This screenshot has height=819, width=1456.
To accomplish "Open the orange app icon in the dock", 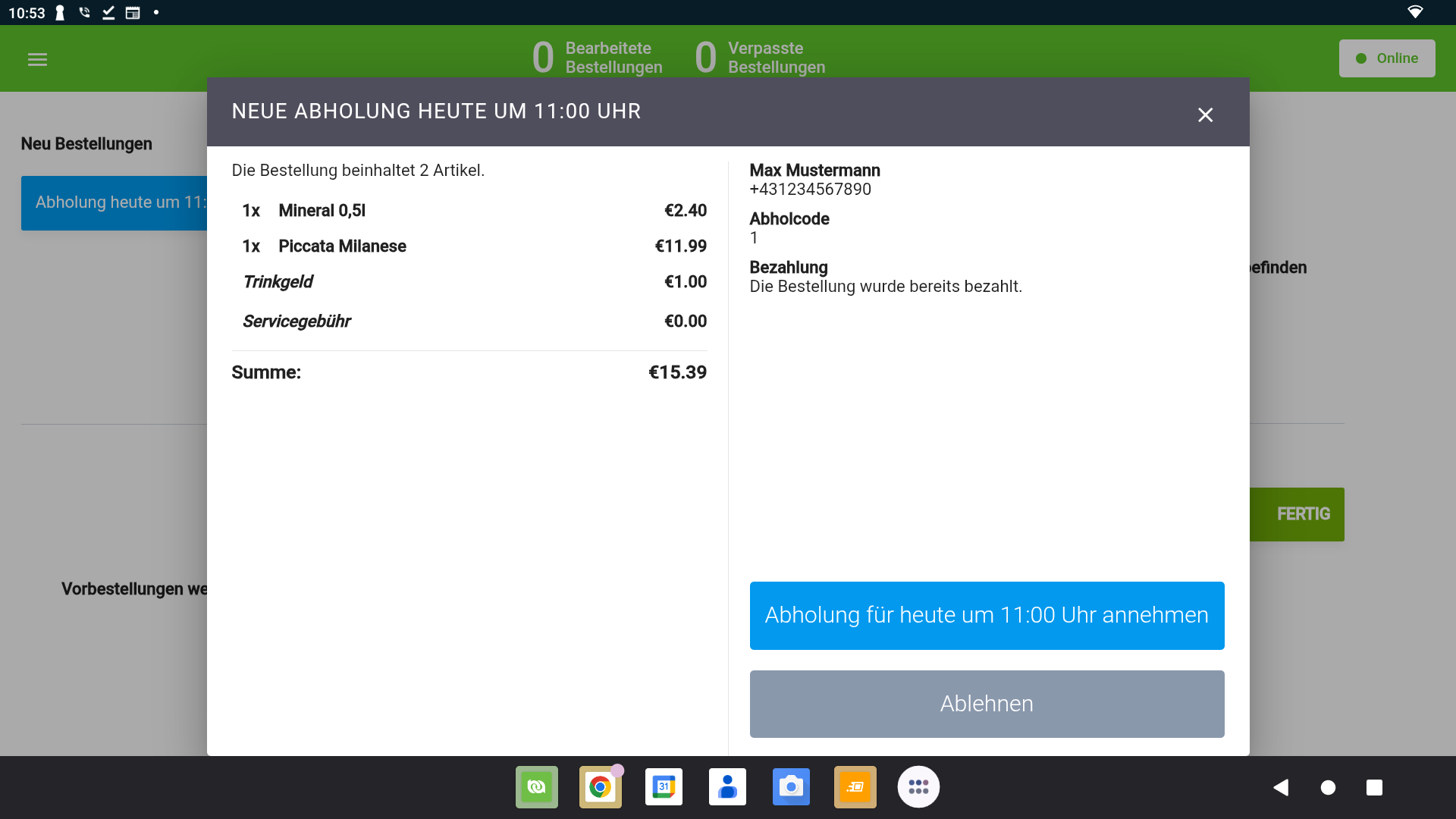I will coord(855,787).
